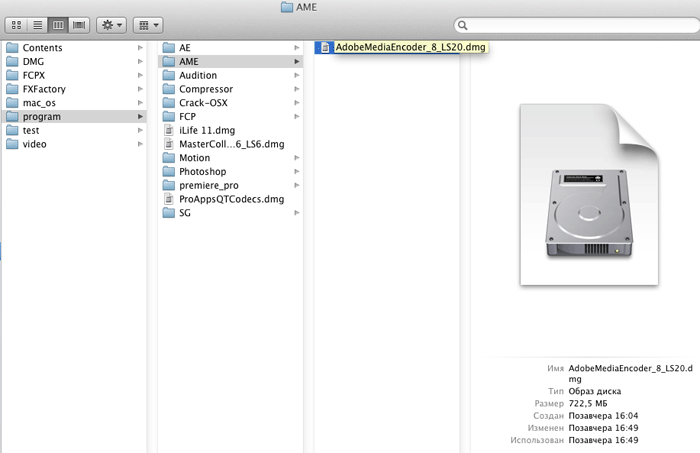Select the premiere_pro folder icon
The image size is (700, 453).
click(x=169, y=186)
